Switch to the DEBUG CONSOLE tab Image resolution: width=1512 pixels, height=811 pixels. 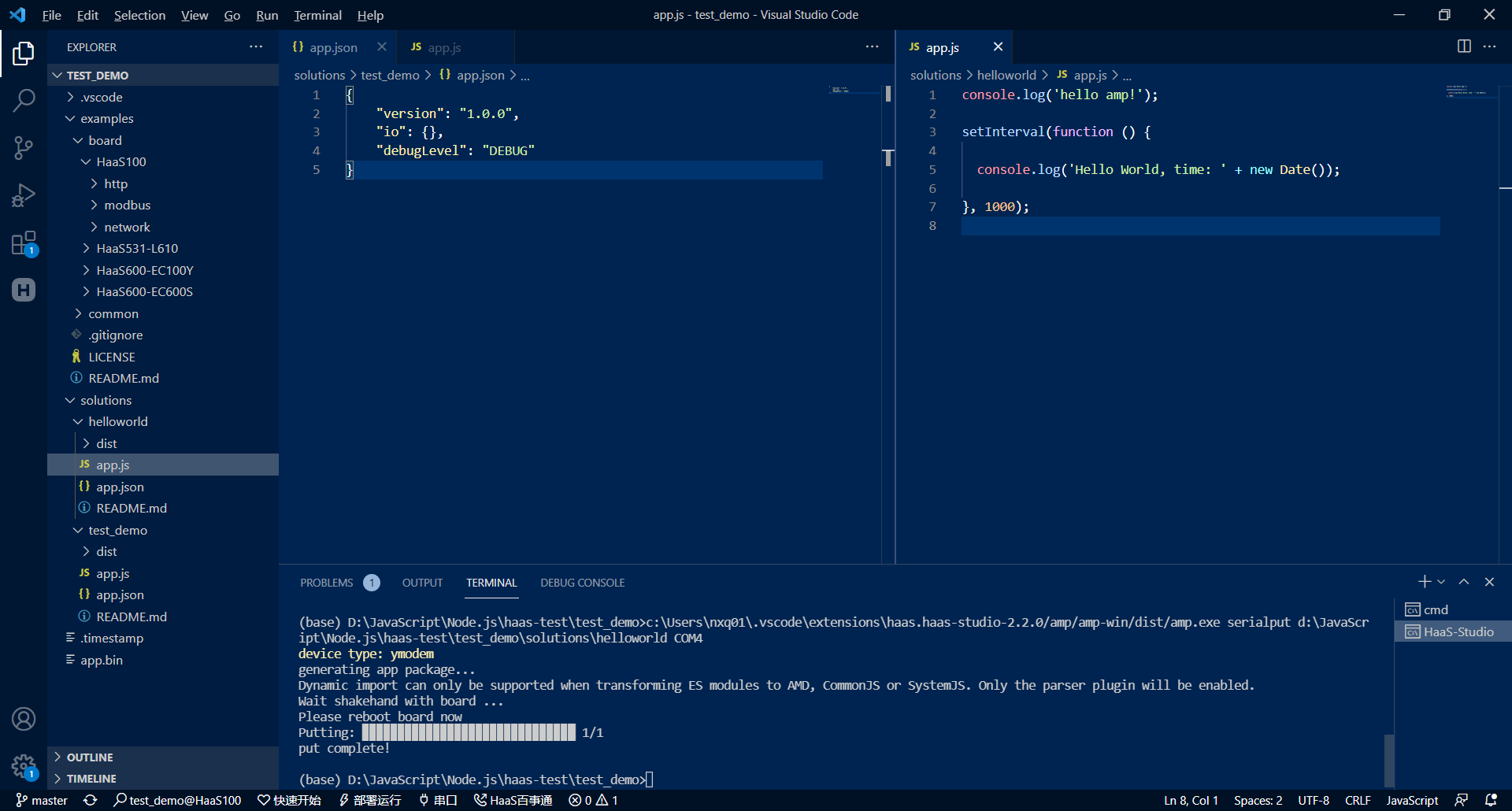(x=582, y=583)
